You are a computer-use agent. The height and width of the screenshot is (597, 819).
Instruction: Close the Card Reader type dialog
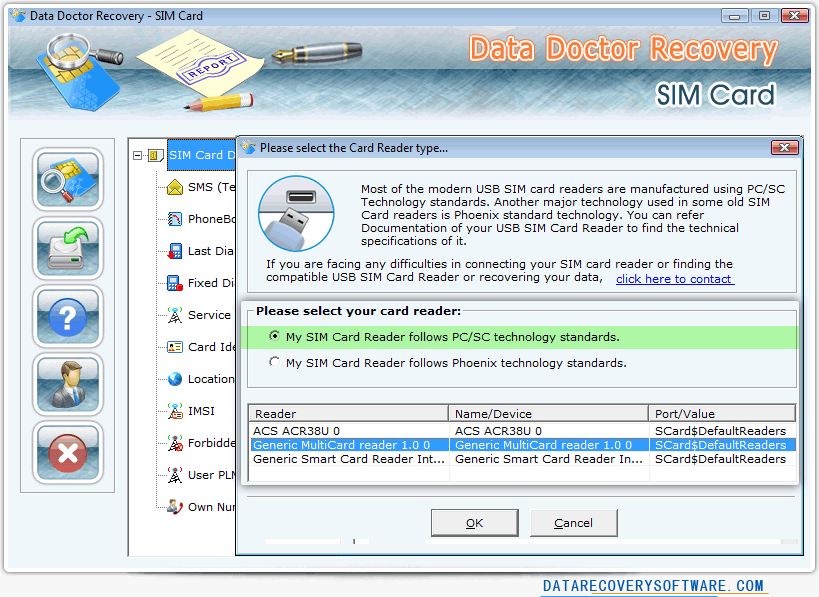[x=785, y=148]
